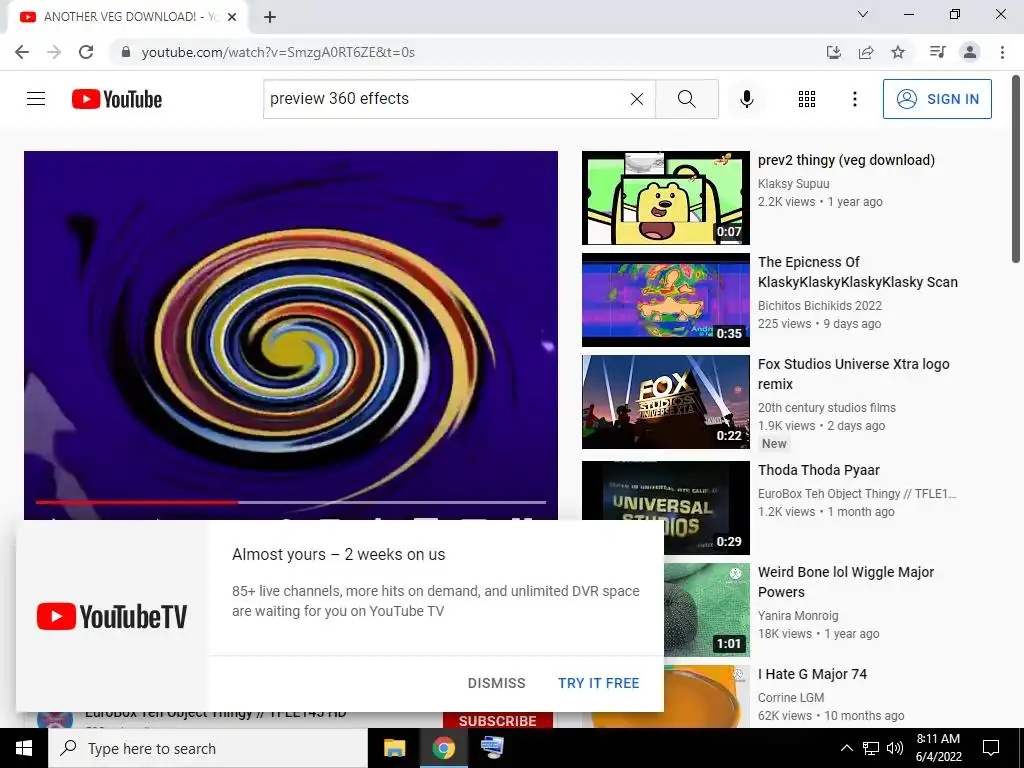
Task: Open media controls in Chrome toolbar
Action: [x=937, y=52]
